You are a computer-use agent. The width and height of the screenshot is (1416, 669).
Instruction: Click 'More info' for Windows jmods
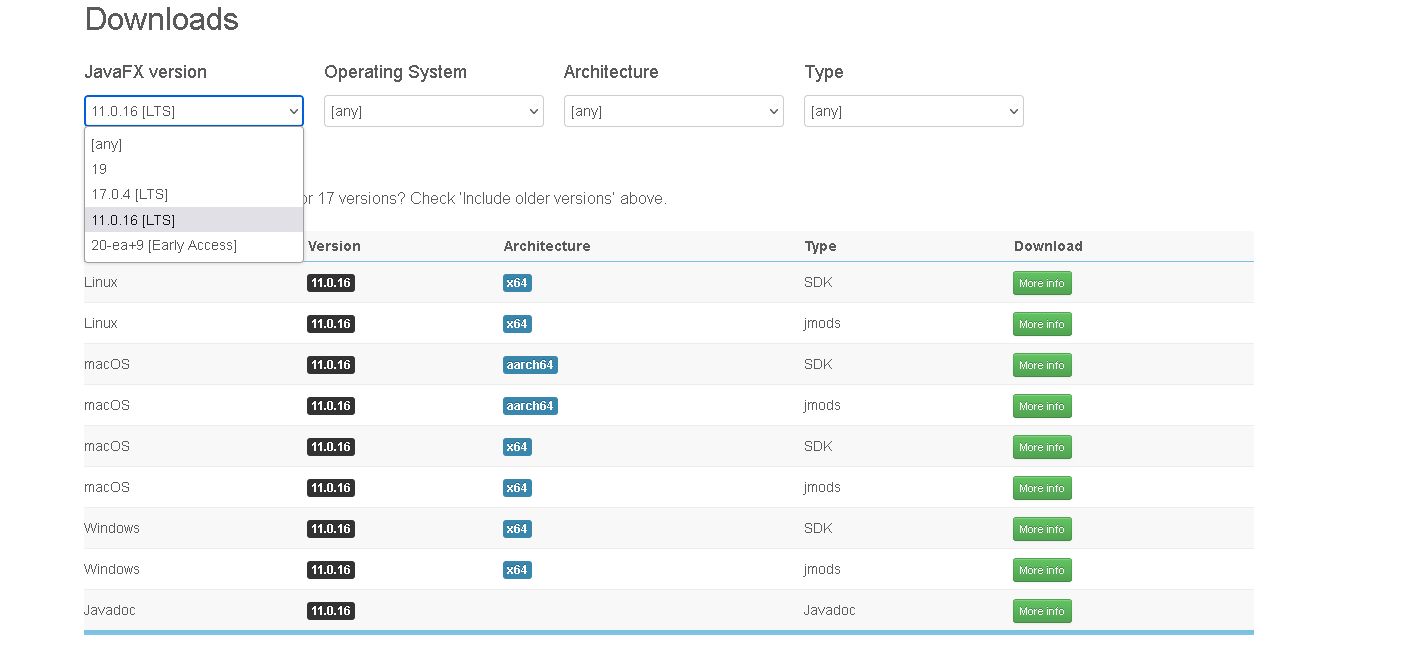(x=1041, y=570)
